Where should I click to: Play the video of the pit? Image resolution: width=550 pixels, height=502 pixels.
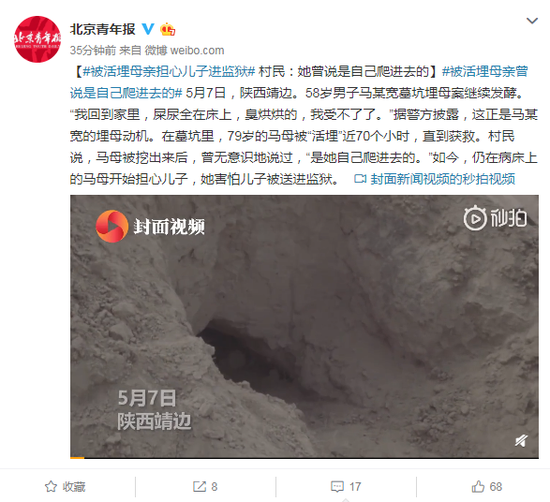point(304,326)
